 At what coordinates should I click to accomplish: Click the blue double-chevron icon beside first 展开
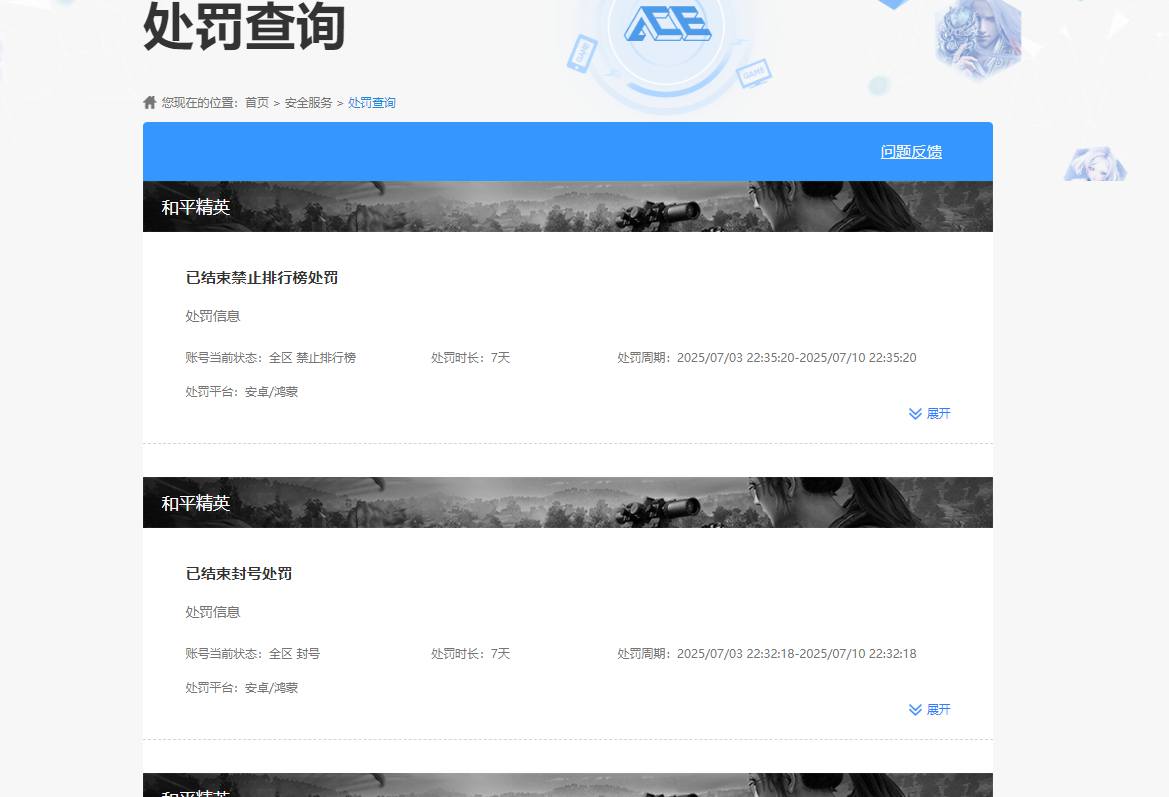click(913, 413)
